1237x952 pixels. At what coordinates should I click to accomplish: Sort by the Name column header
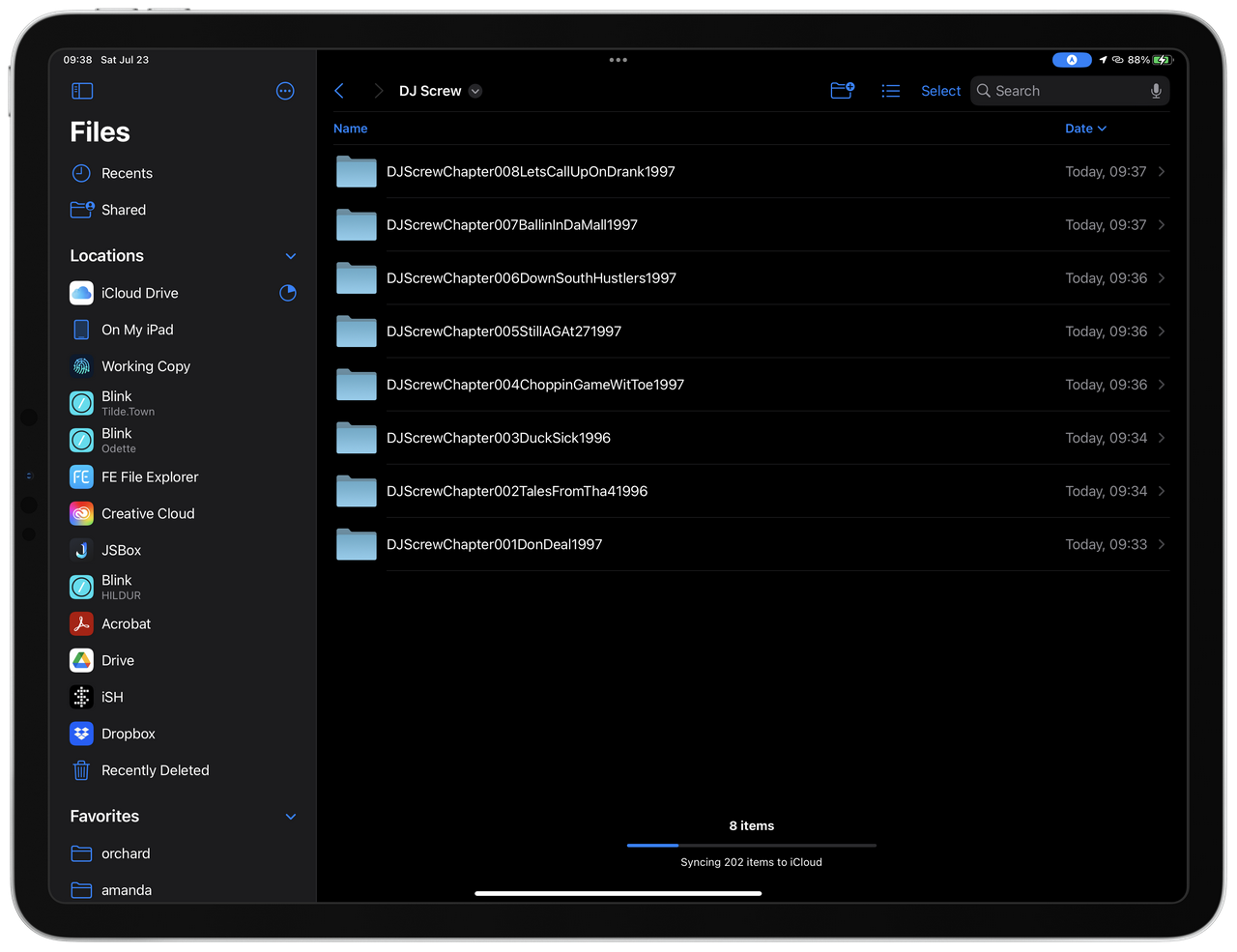351,129
